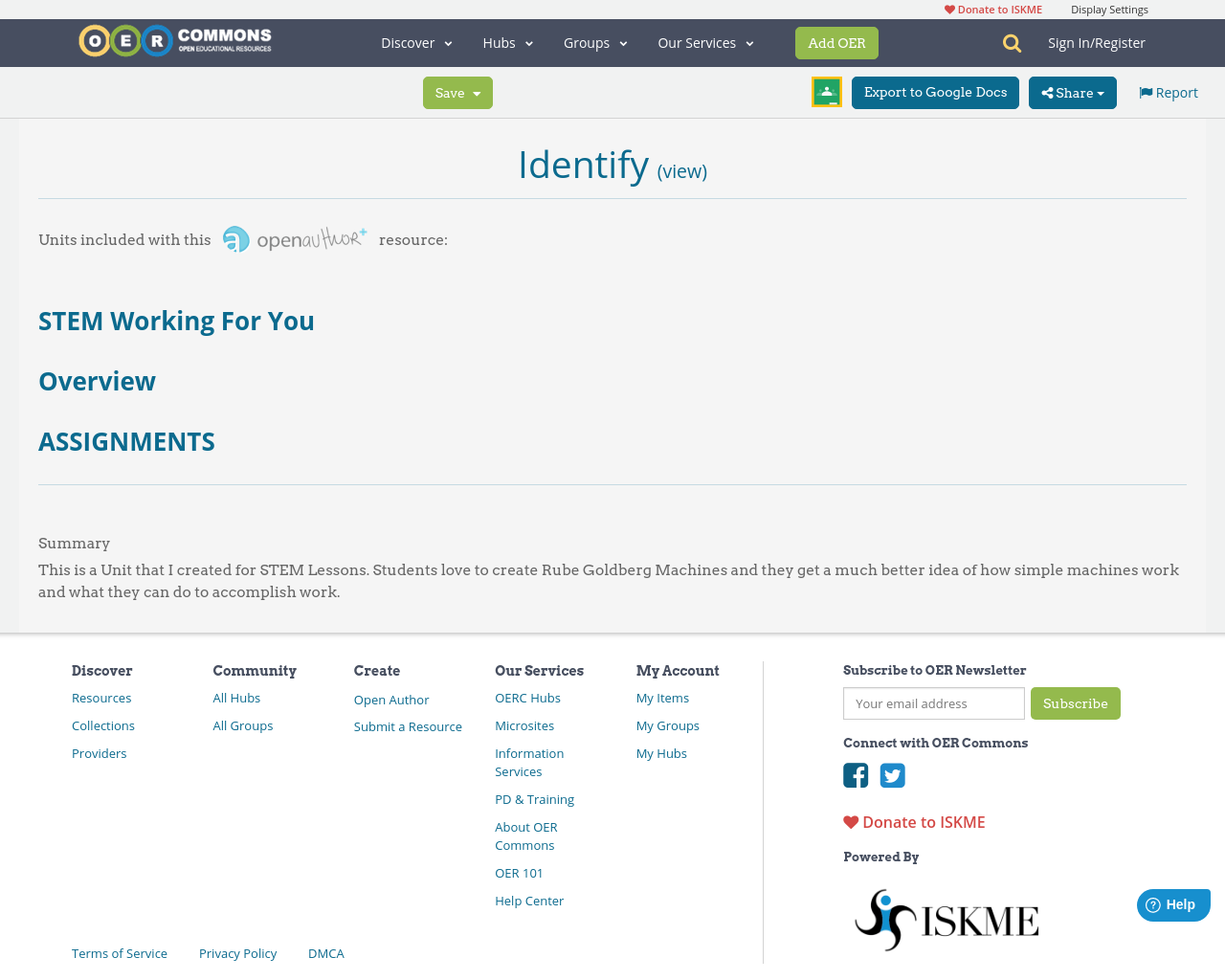Expand the Share dropdown
The image size is (1225, 980).
(x=1071, y=91)
